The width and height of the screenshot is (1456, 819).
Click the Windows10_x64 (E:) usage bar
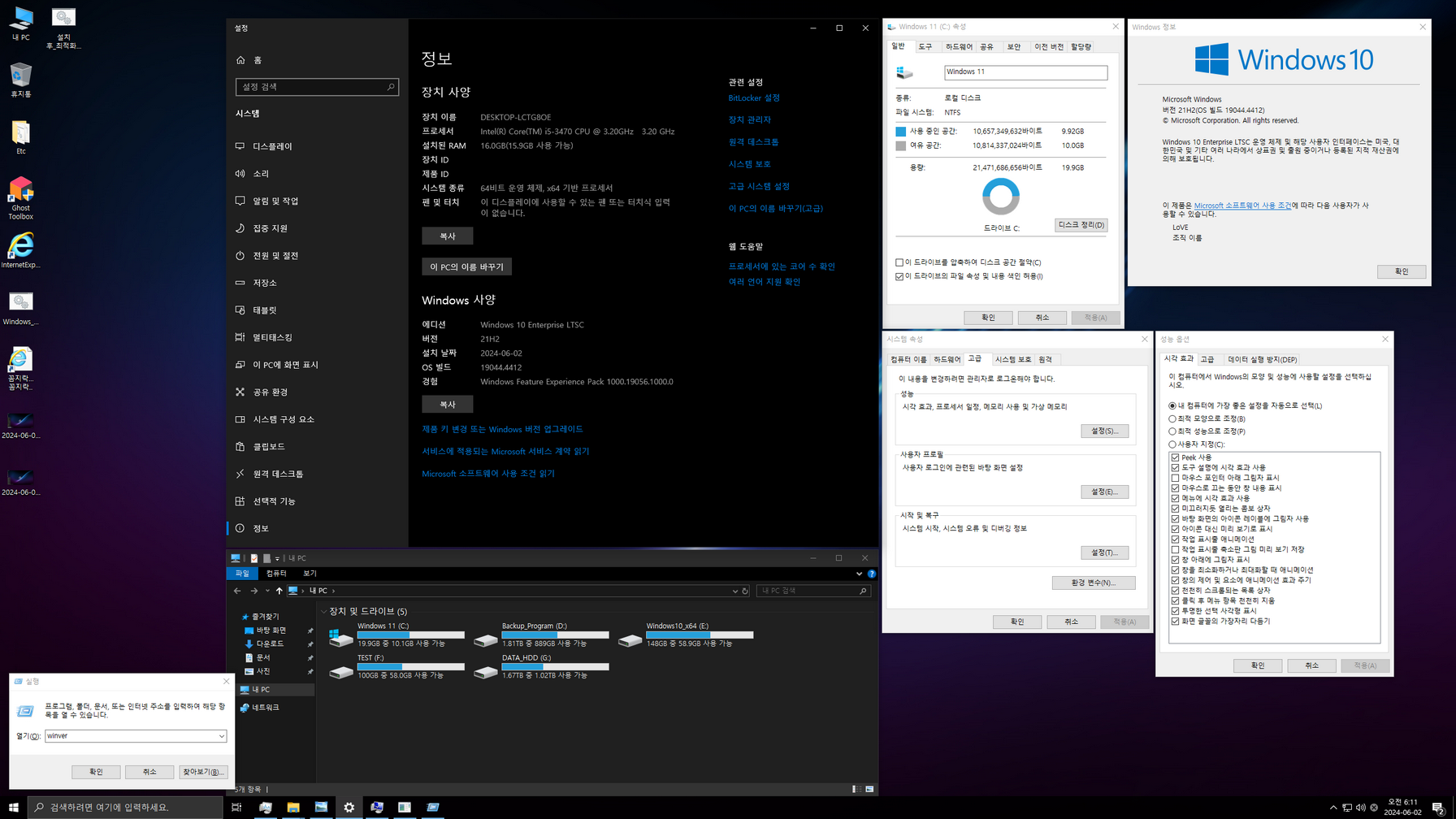pos(700,635)
